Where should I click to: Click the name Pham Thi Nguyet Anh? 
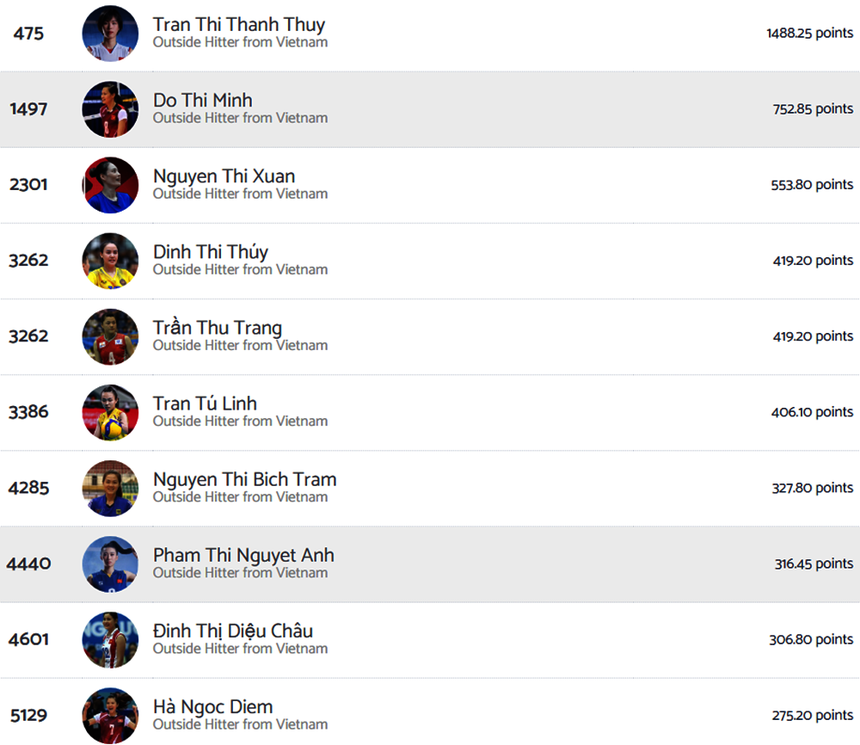click(243, 555)
